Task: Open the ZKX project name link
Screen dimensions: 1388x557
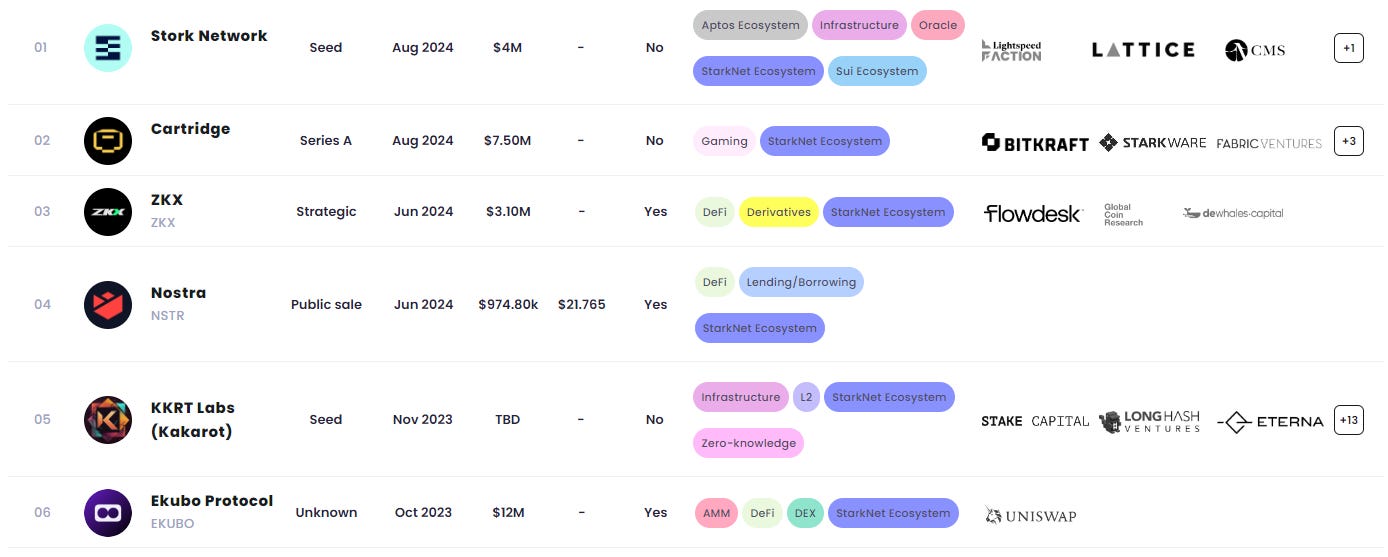Action: [x=167, y=200]
